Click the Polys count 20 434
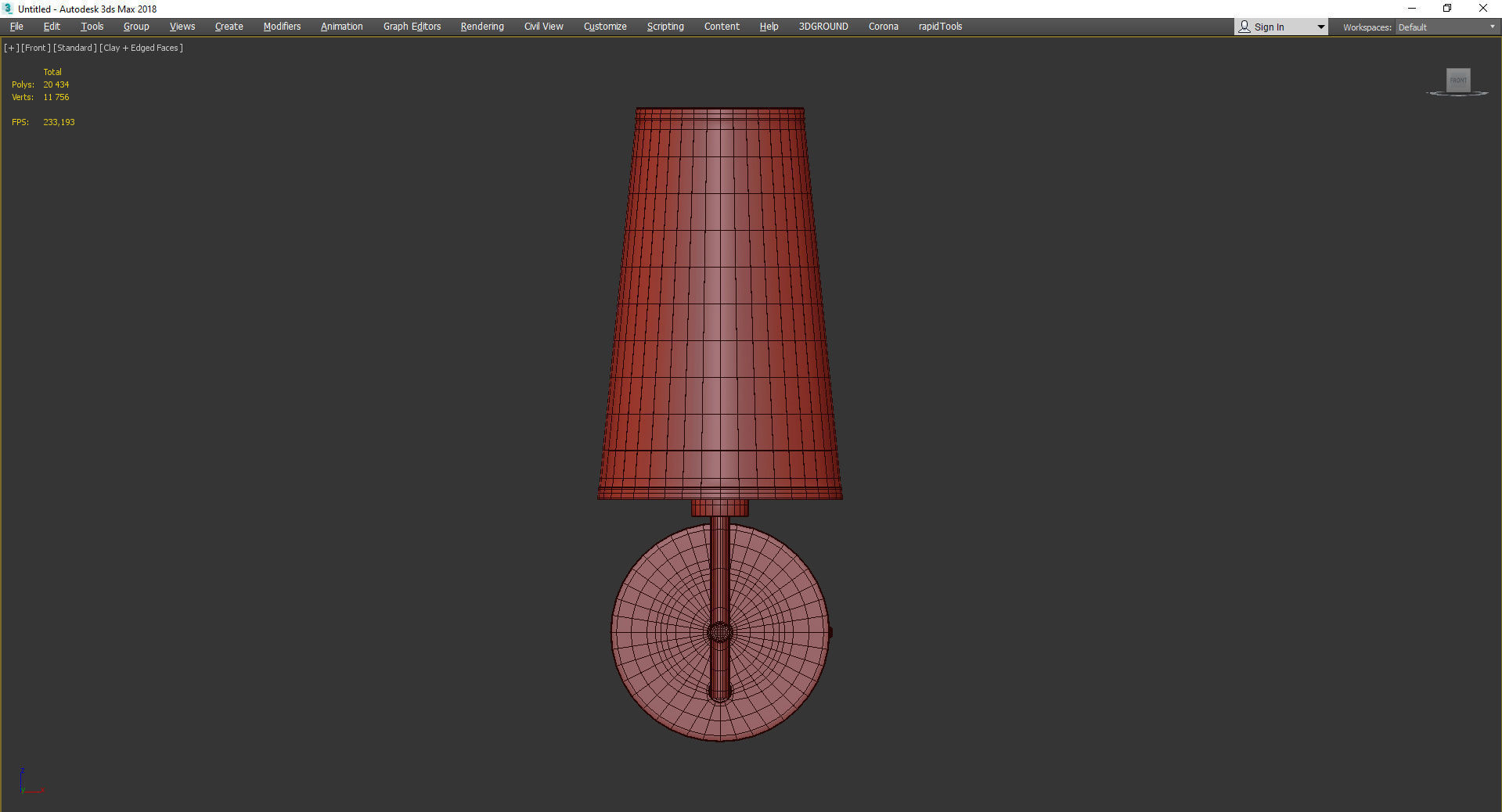This screenshot has width=1502, height=812. point(56,84)
